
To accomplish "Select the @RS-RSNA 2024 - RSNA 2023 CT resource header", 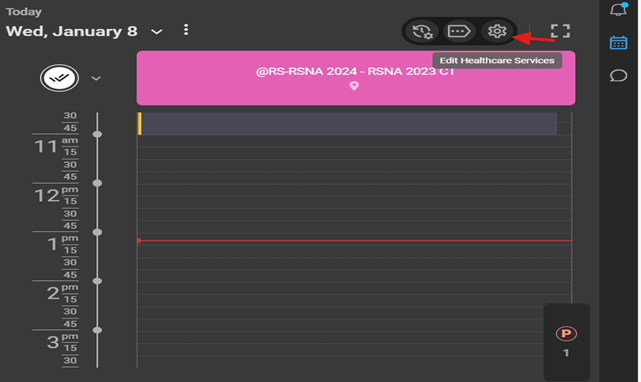I will point(356,78).
